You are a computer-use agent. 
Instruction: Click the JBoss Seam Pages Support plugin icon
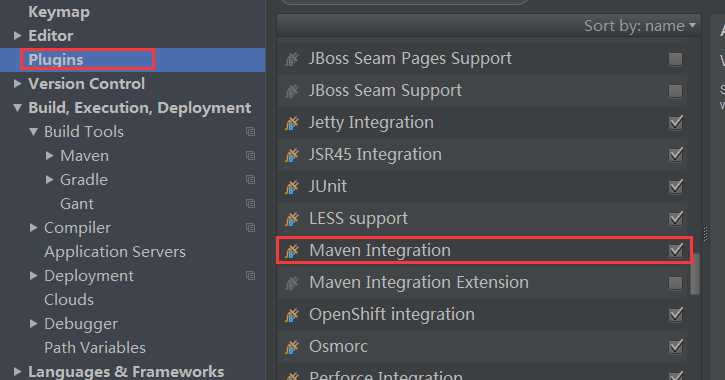(x=292, y=59)
